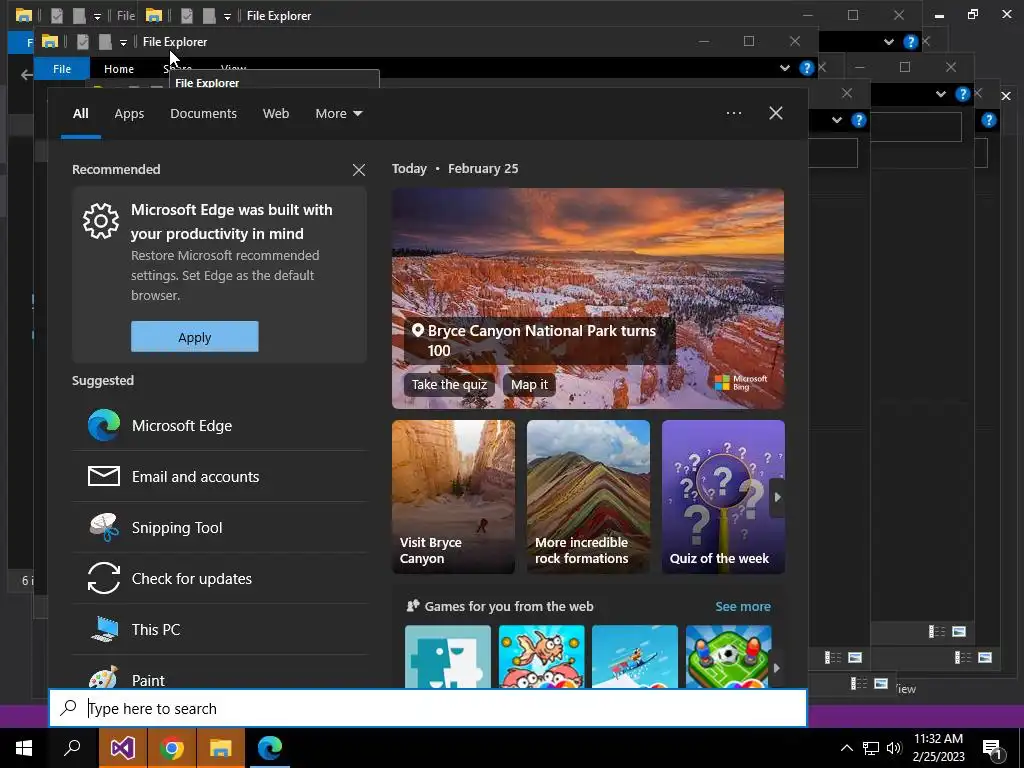1024x768 pixels.
Task: Show hidden system tray icons
Action: coord(846,748)
